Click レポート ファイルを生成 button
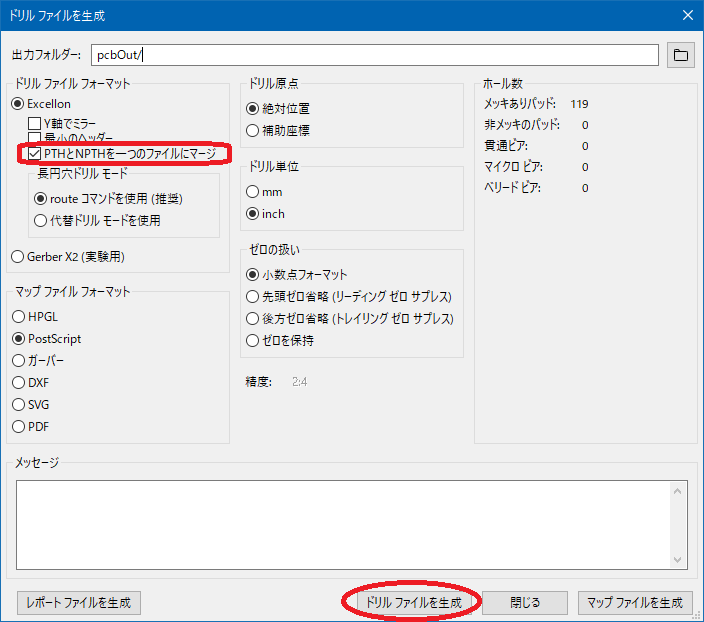This screenshot has height=622, width=704. [79, 603]
